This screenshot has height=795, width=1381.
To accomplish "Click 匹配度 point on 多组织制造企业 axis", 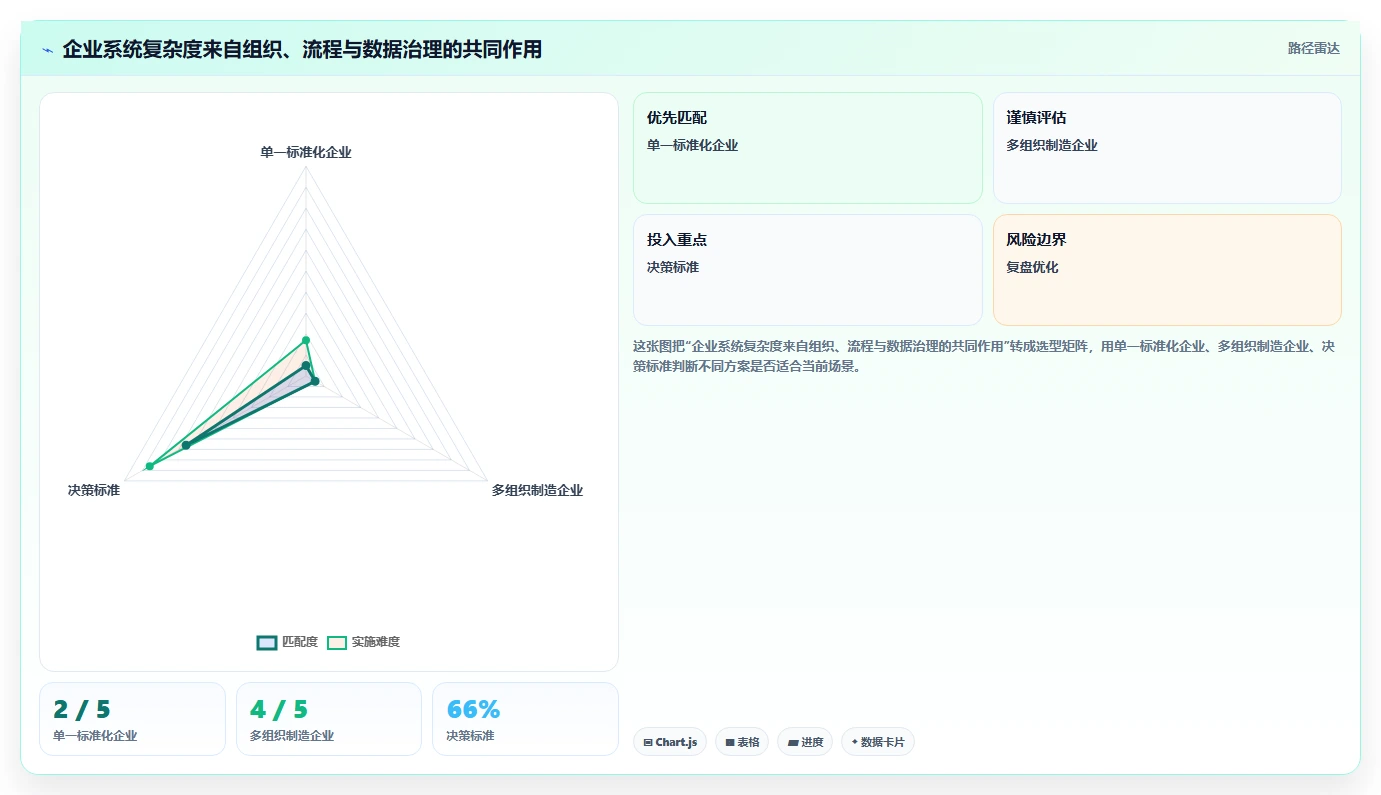I will [x=315, y=381].
